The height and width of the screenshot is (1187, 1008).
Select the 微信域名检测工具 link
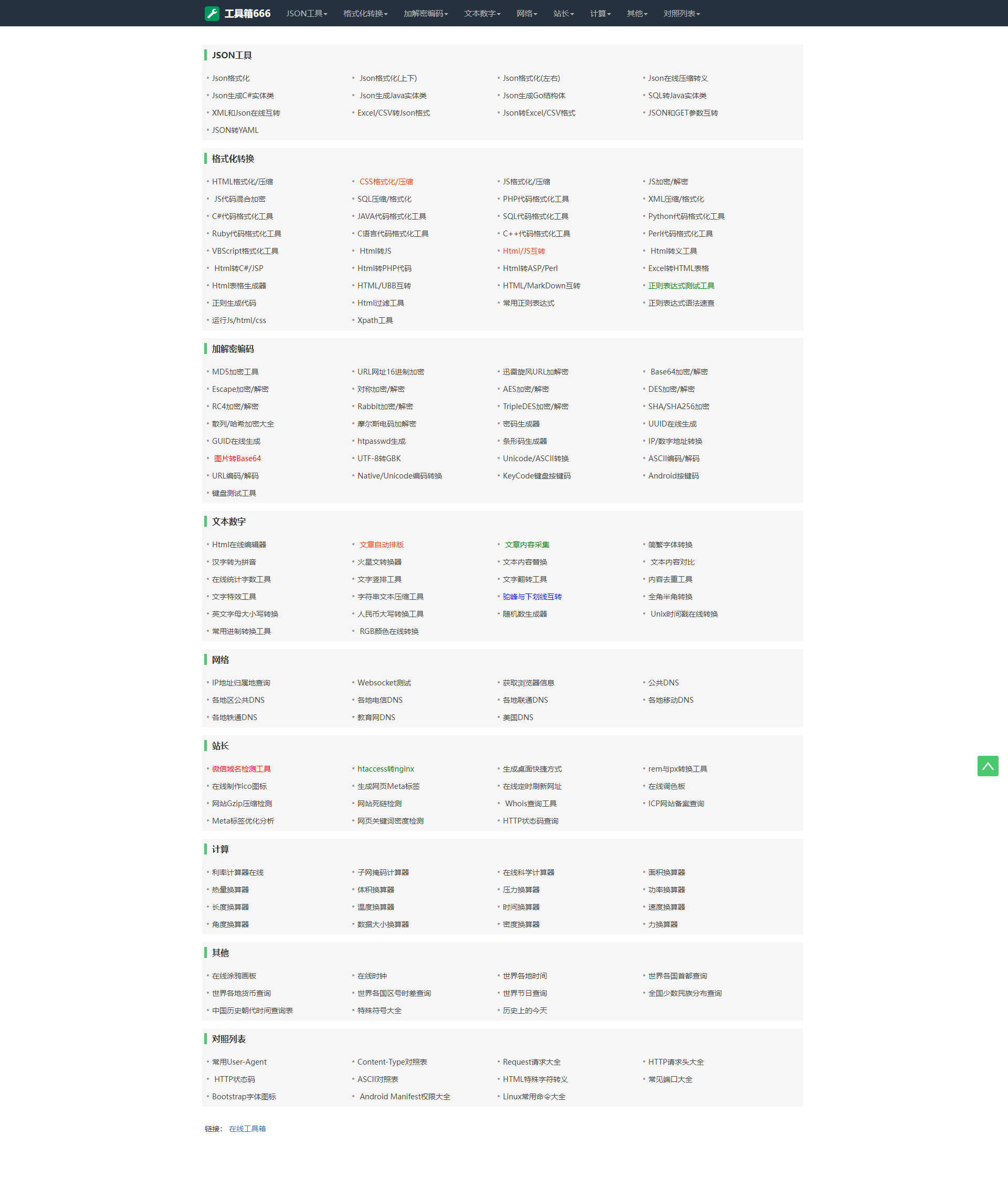pyautogui.click(x=241, y=769)
